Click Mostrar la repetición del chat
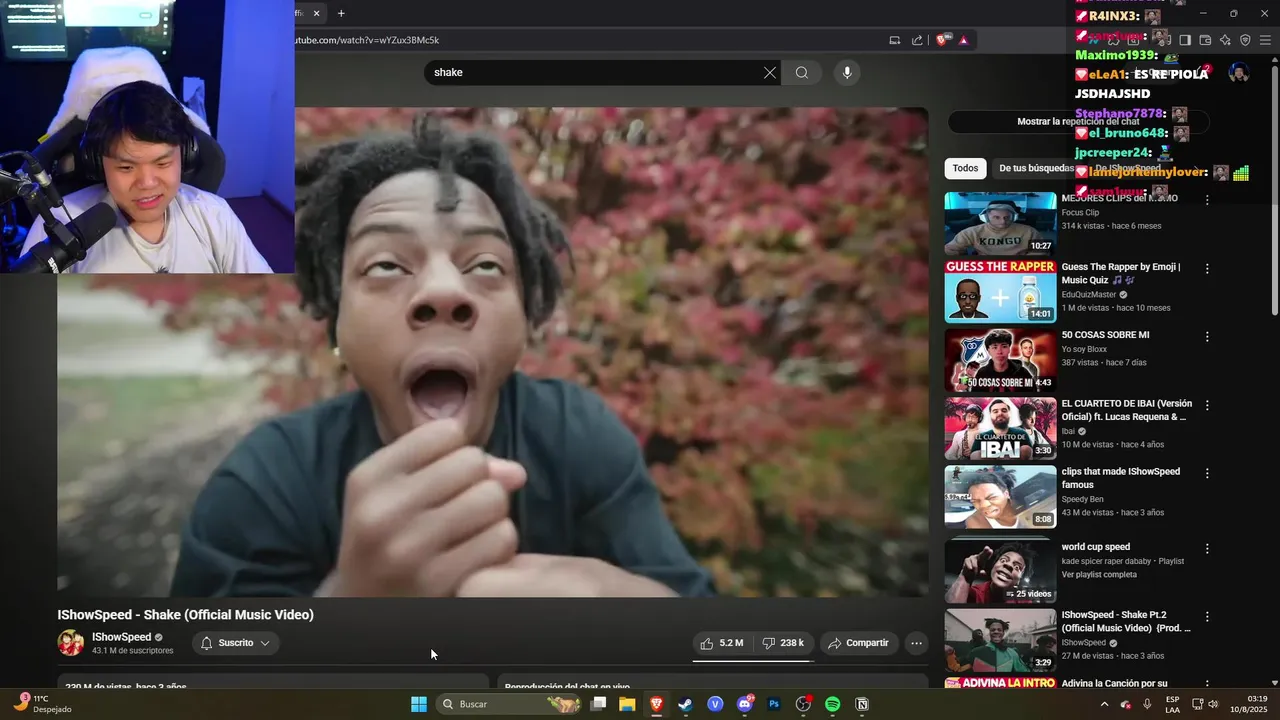The height and width of the screenshot is (720, 1280). pyautogui.click(x=1078, y=122)
